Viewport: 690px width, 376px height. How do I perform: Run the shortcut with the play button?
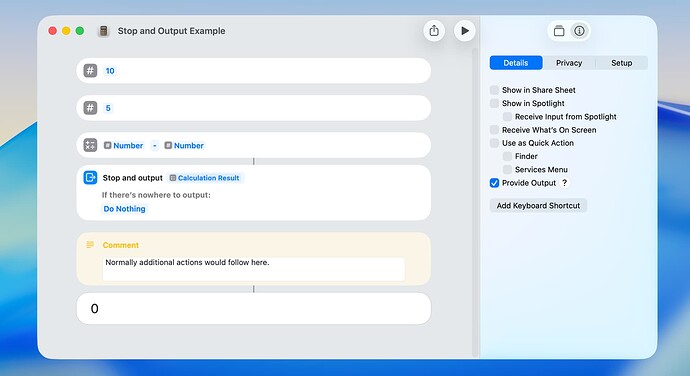[x=465, y=31]
